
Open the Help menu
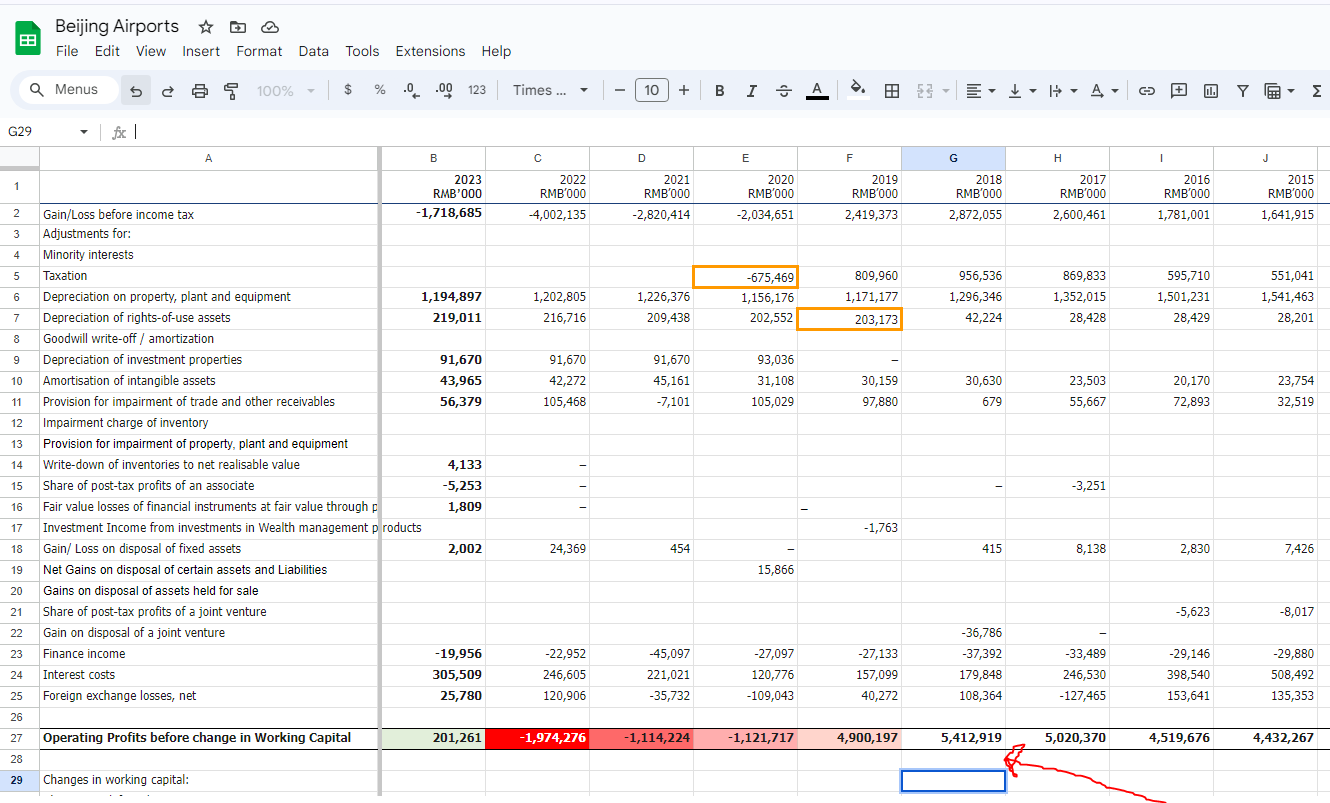496,51
